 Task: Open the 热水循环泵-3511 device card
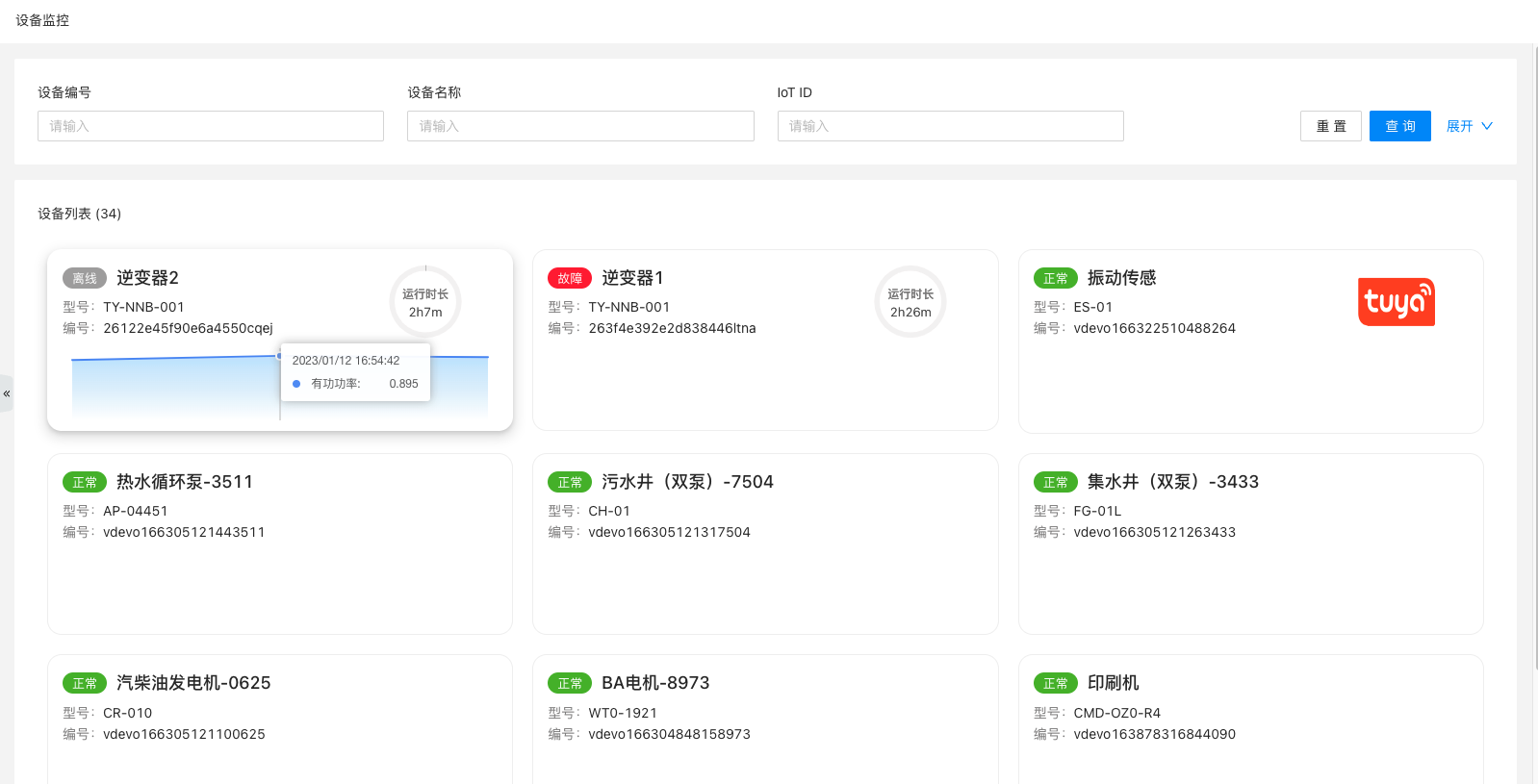click(279, 544)
